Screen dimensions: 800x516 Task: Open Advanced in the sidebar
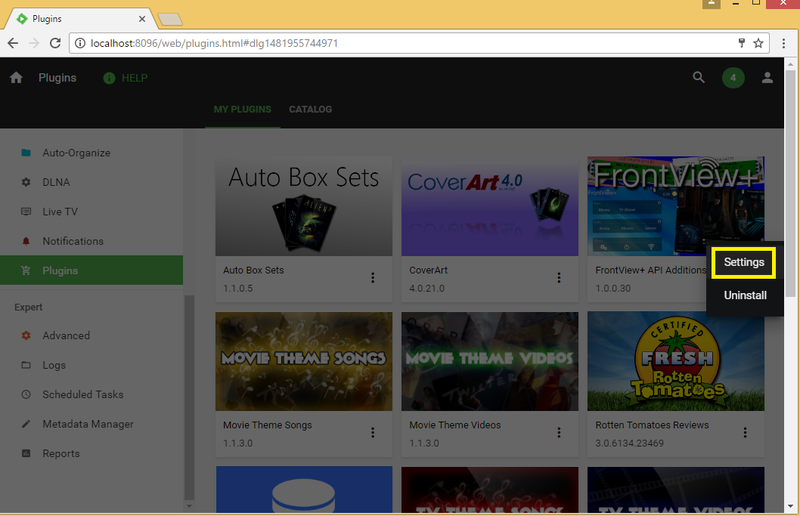(91, 335)
